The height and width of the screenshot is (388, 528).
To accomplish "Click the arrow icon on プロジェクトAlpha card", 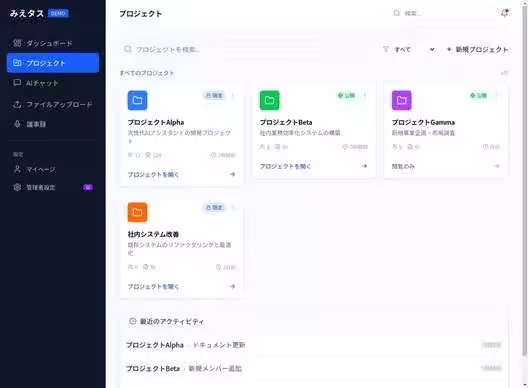I will tap(232, 174).
